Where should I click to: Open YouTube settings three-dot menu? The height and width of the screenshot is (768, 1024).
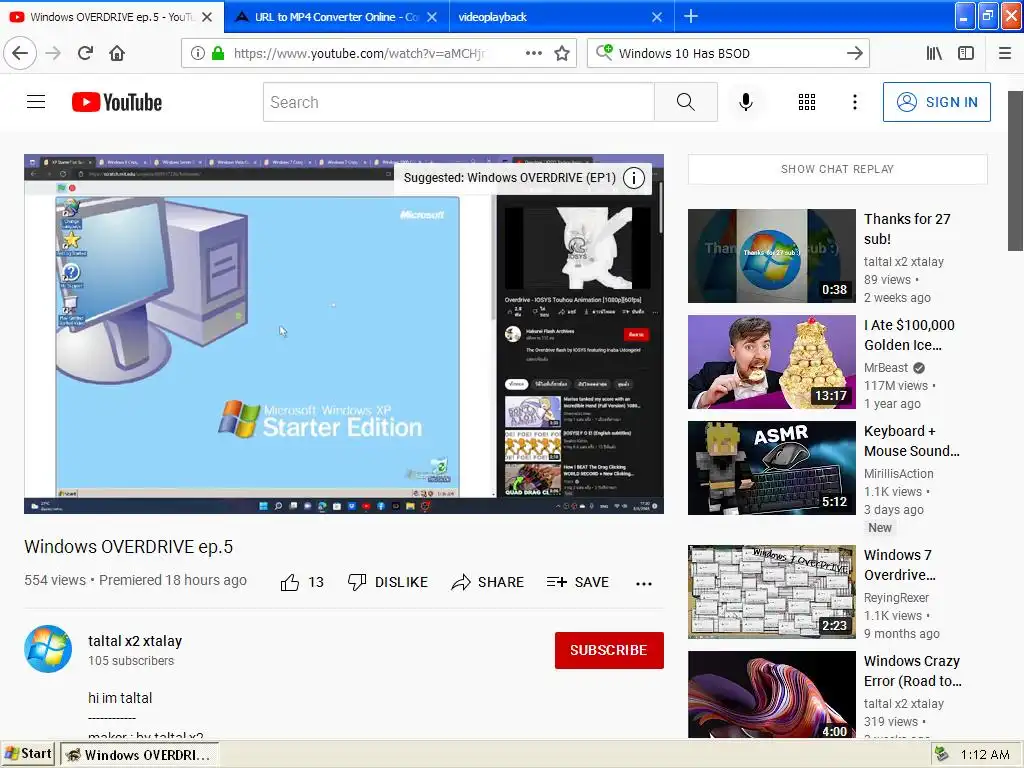pos(855,102)
